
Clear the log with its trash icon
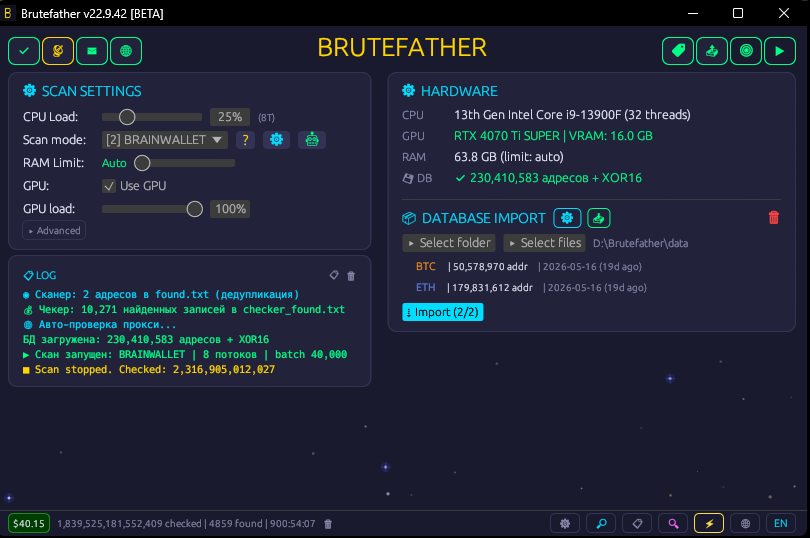pos(351,276)
